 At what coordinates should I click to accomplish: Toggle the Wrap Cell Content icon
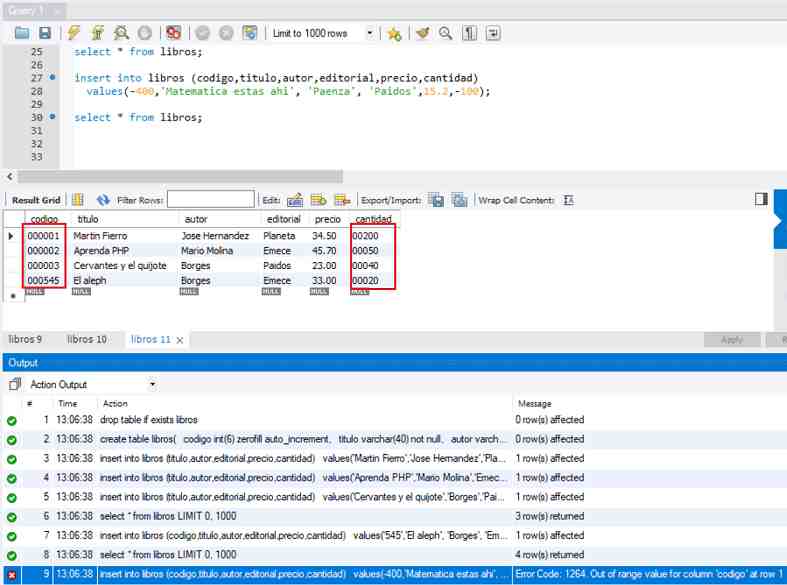point(568,200)
